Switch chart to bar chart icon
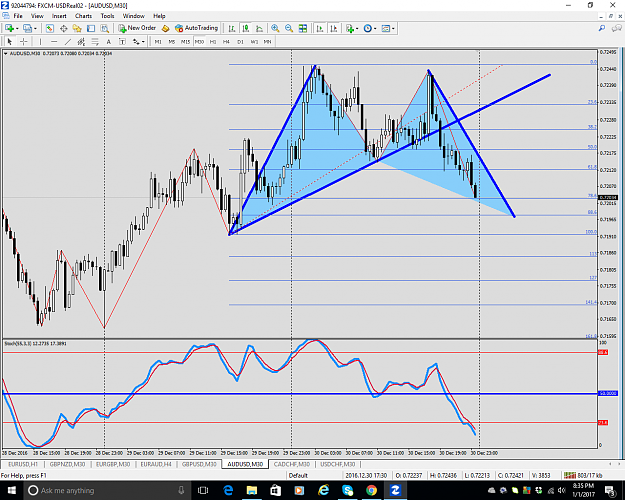The image size is (625, 500). pyautogui.click(x=232, y=28)
